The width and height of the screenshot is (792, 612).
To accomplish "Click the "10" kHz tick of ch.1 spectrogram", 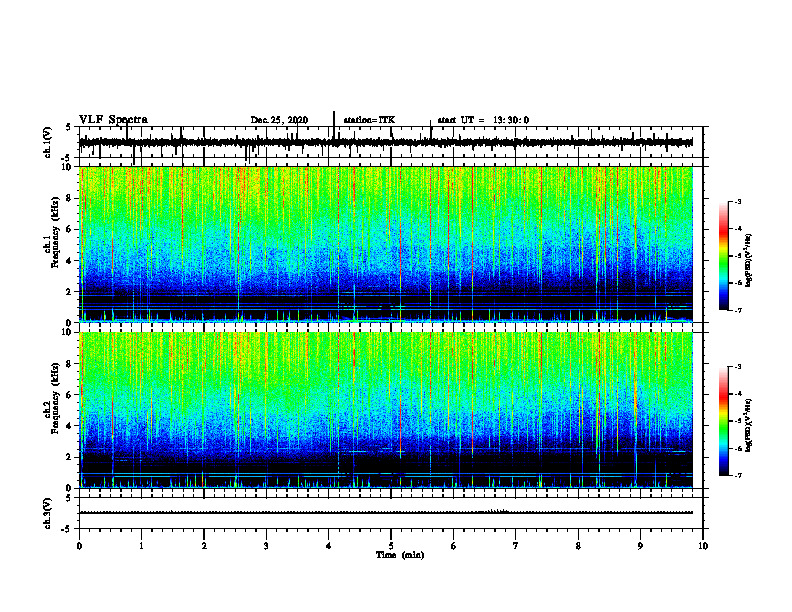I will click(x=68, y=167).
